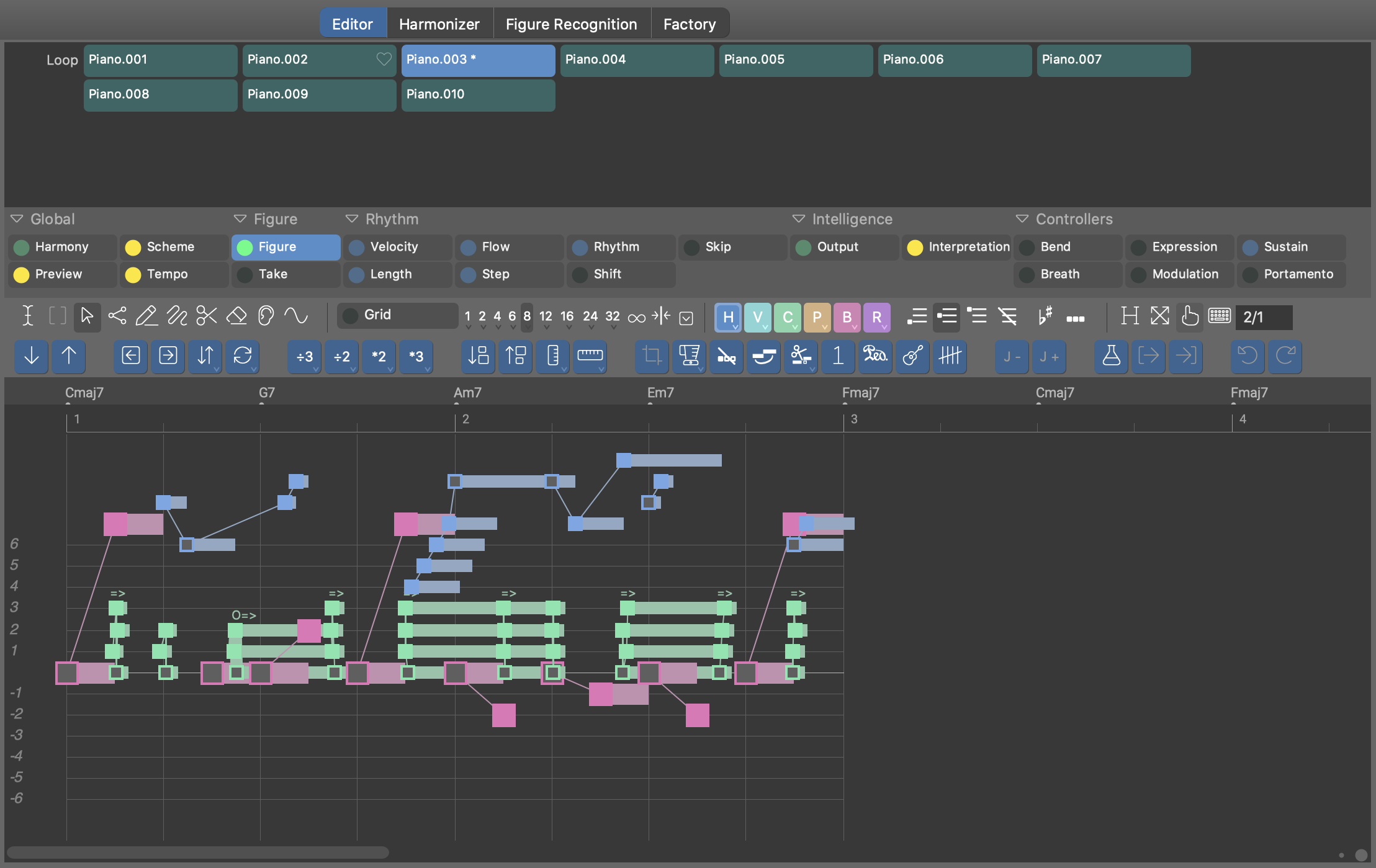Click the sustain pedal Ped. icon
The image size is (1376, 868).
click(875, 356)
